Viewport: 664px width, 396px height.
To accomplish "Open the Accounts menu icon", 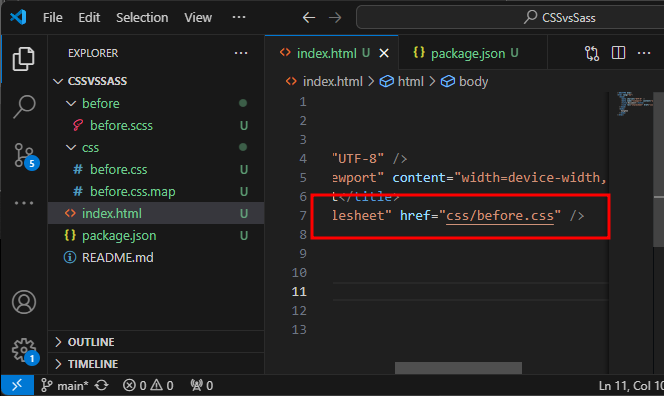I will coord(24,302).
